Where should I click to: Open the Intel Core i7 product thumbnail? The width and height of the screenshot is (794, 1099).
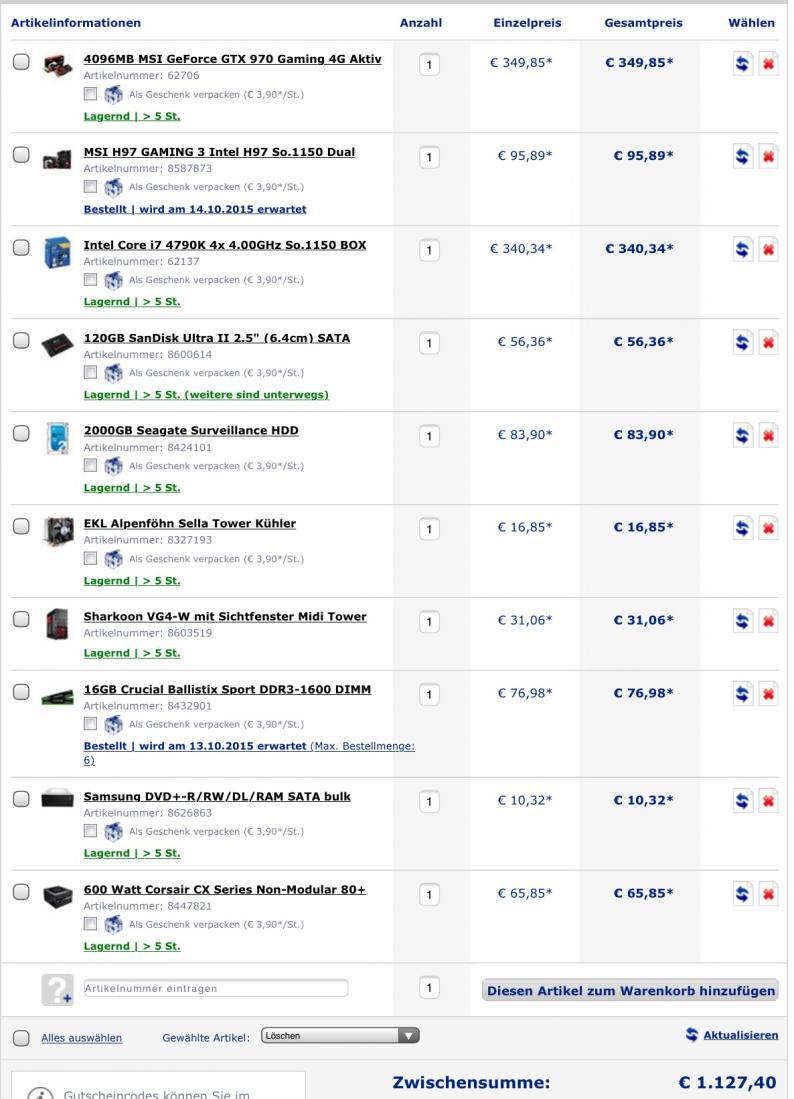(x=57, y=252)
